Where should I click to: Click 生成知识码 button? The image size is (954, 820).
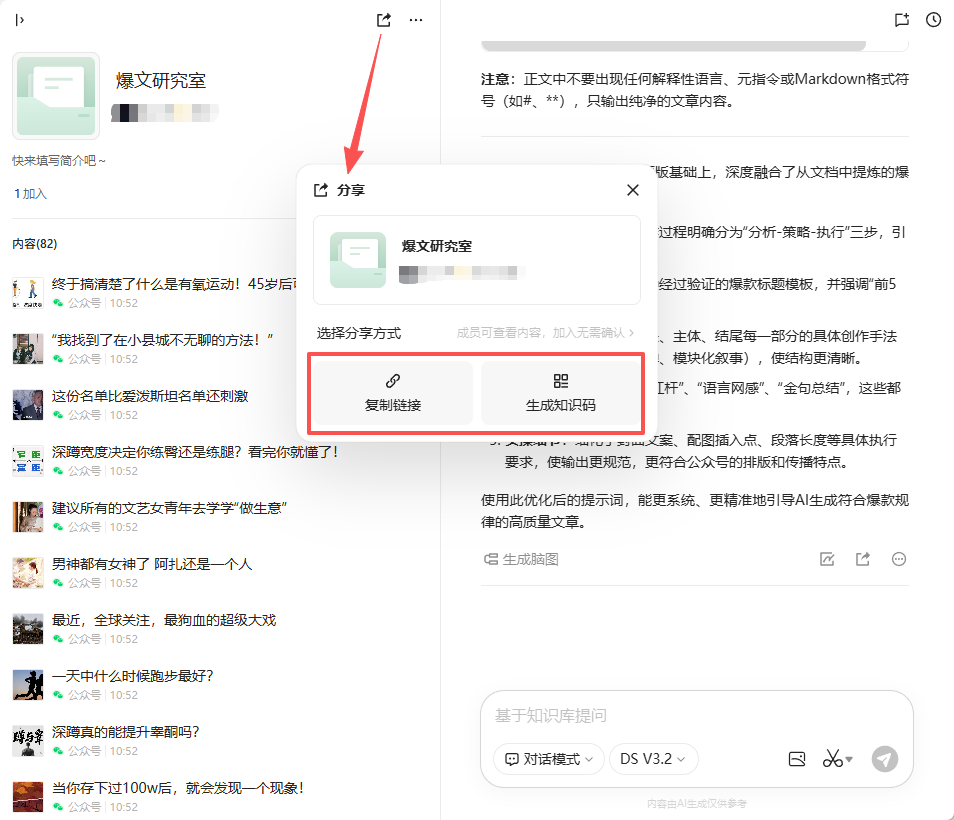560,394
